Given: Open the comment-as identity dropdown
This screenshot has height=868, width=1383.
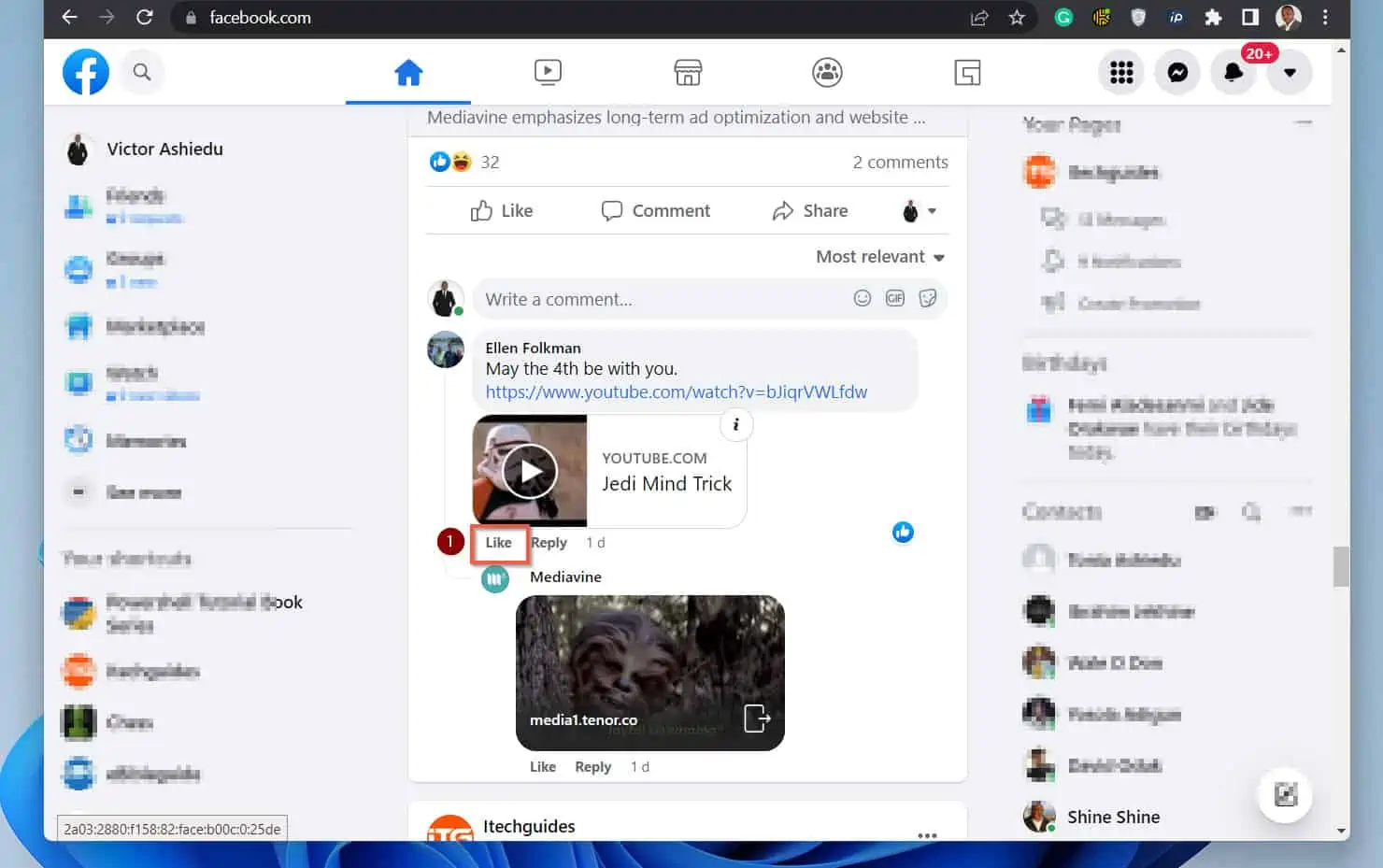Looking at the screenshot, I should (920, 211).
